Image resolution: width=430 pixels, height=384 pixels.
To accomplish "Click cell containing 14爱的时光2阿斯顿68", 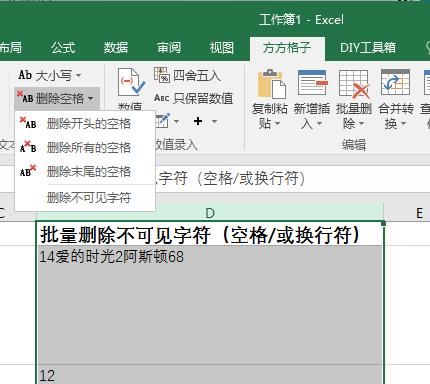I will click(210, 305).
